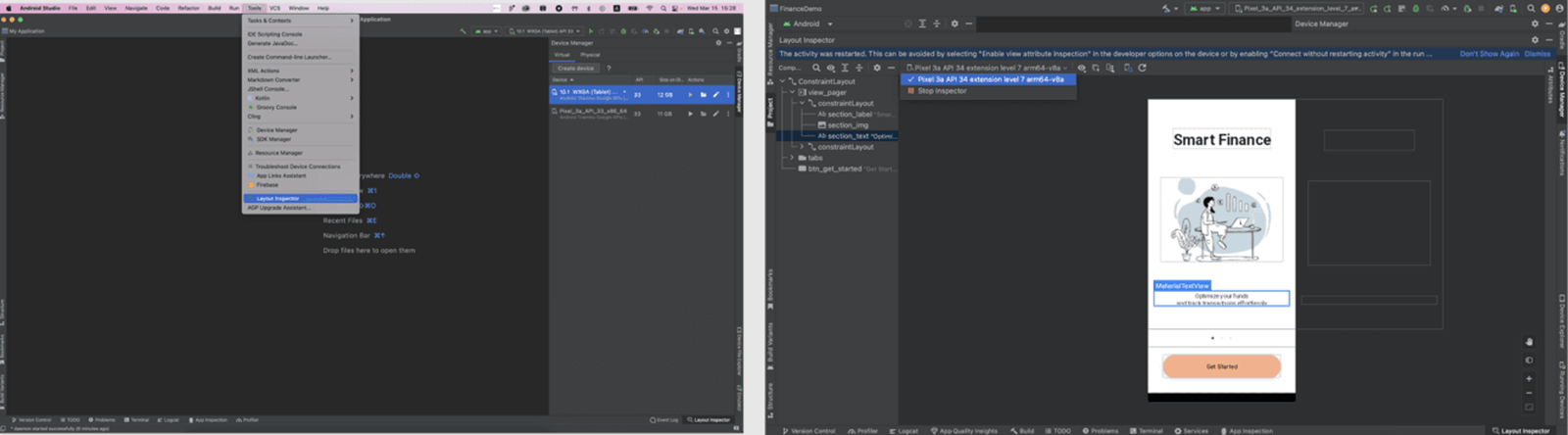Image resolution: width=1568 pixels, height=435 pixels.
Task: Open Layout Inspector tab in left status bar
Action: [x=709, y=419]
